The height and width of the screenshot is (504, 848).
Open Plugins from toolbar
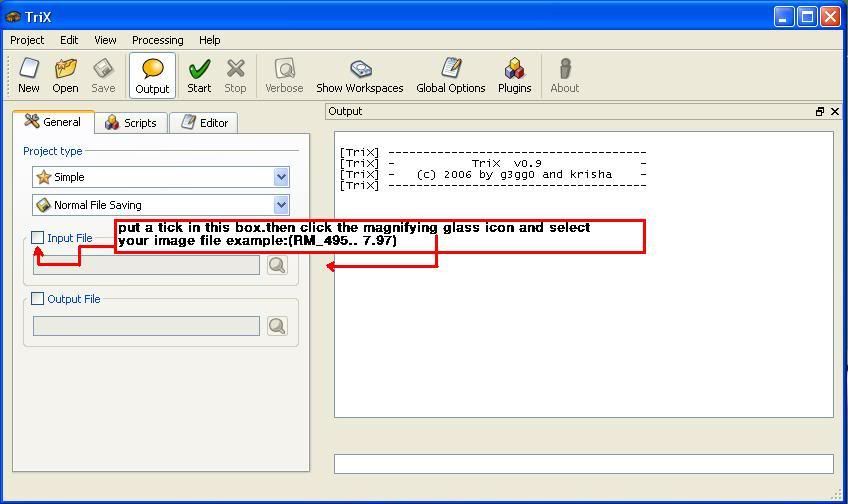(x=514, y=75)
